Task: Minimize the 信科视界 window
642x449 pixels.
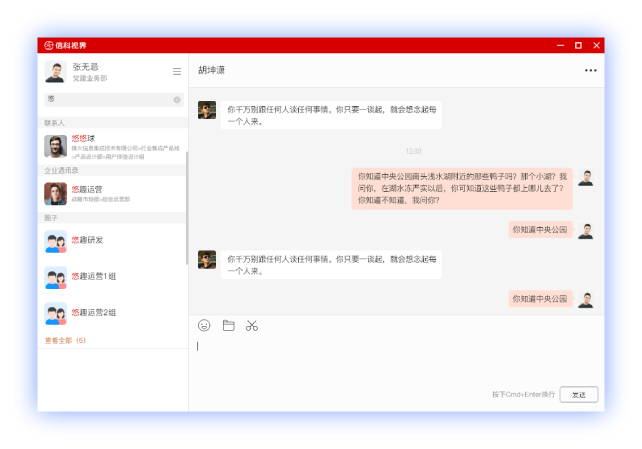Action: (x=559, y=45)
